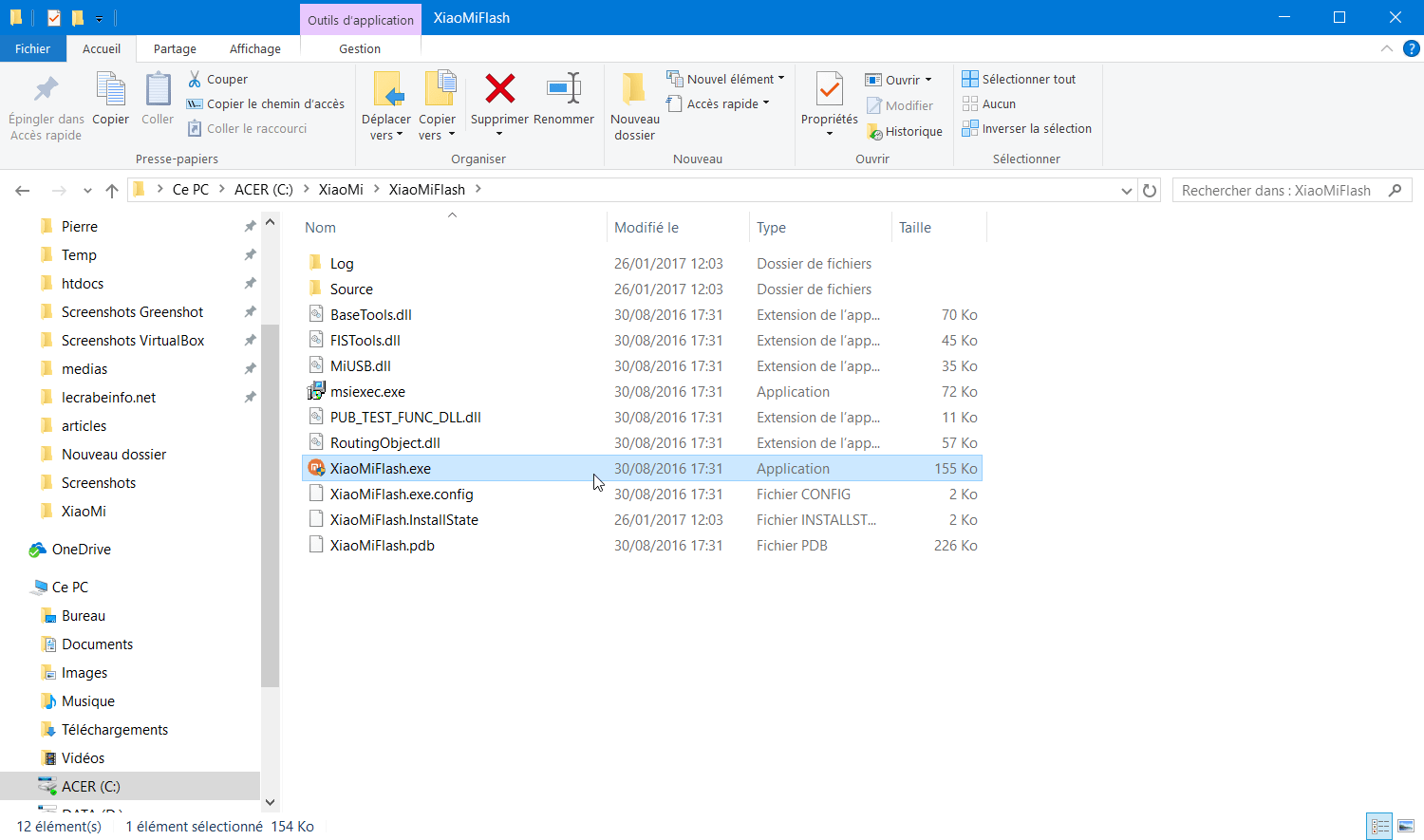Click the Copier clipboard icon
The height and width of the screenshot is (840, 1424).
coord(110,90)
